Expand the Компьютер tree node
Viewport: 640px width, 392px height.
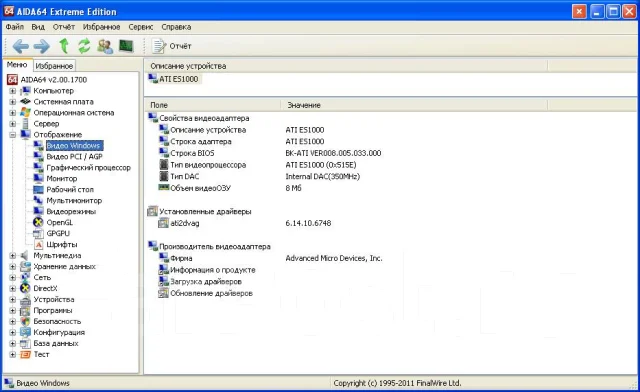pos(13,91)
